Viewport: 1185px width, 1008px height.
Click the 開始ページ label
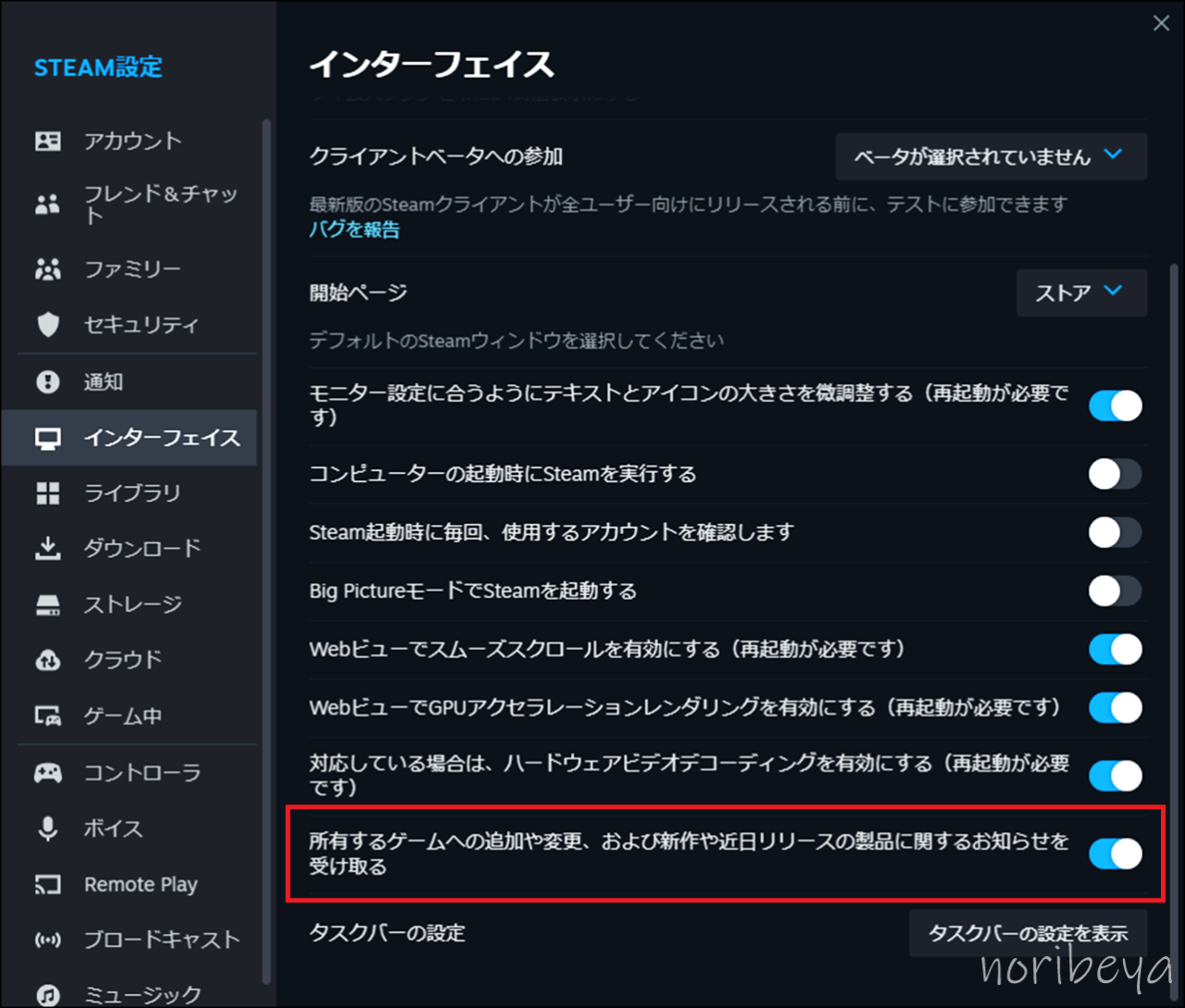358,292
